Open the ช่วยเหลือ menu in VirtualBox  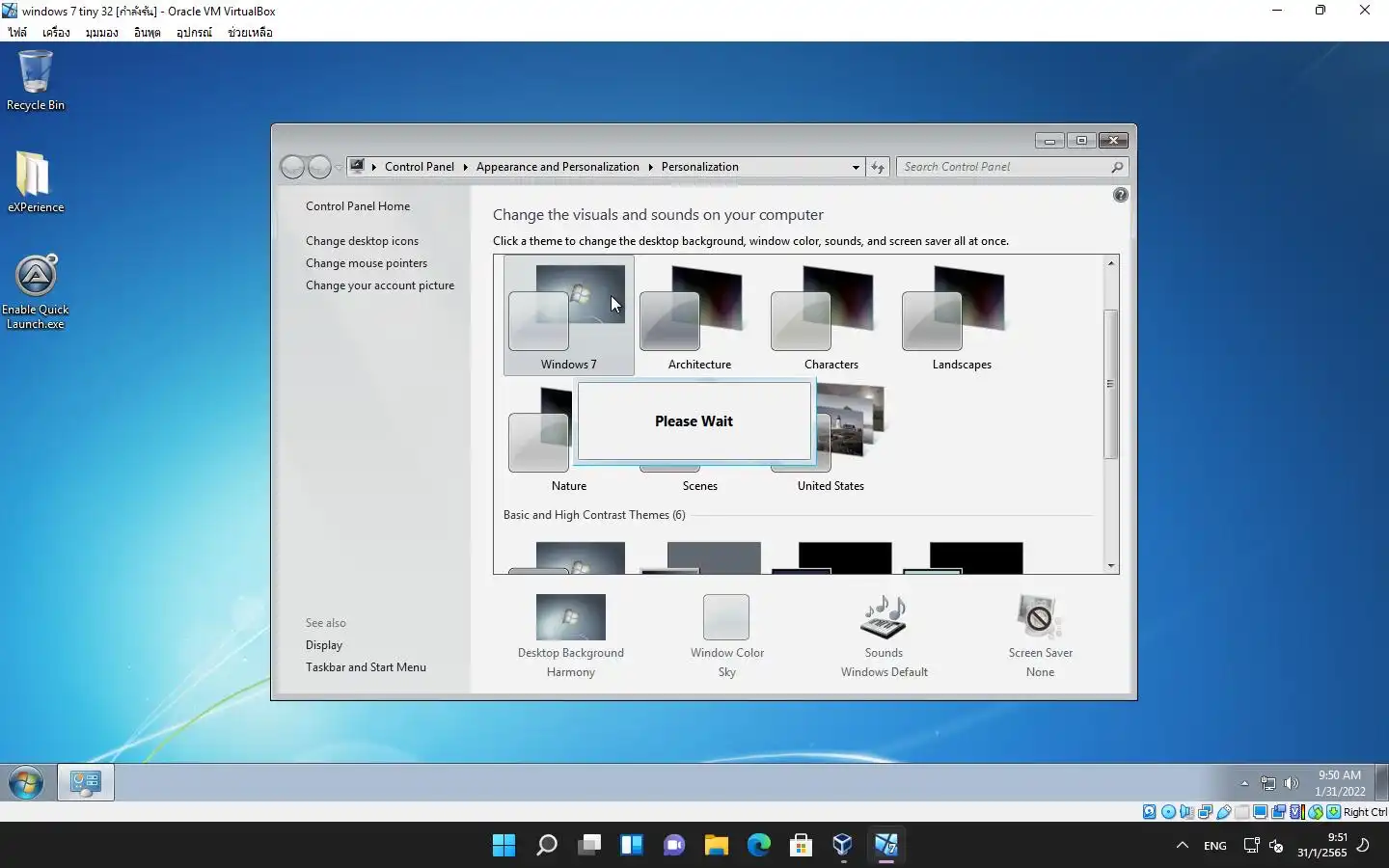pos(250,33)
